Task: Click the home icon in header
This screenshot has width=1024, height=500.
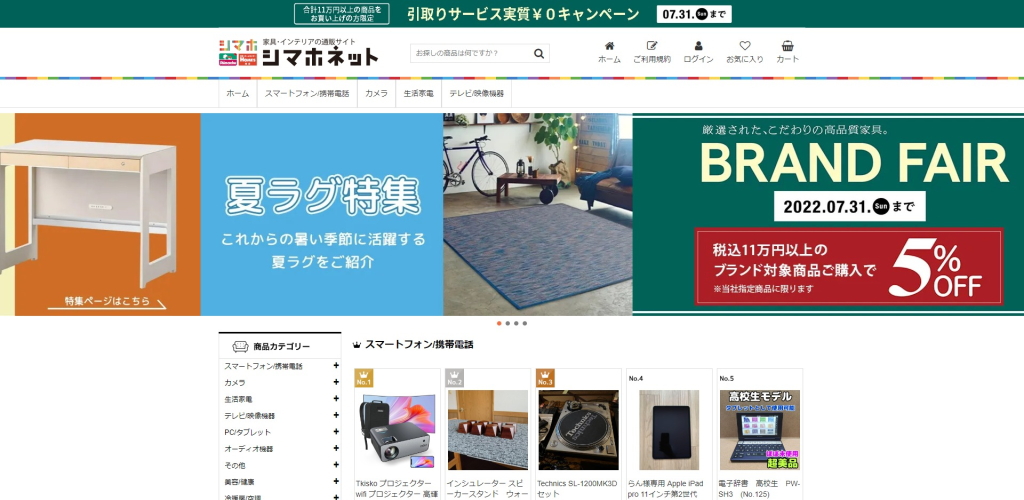Action: (609, 46)
